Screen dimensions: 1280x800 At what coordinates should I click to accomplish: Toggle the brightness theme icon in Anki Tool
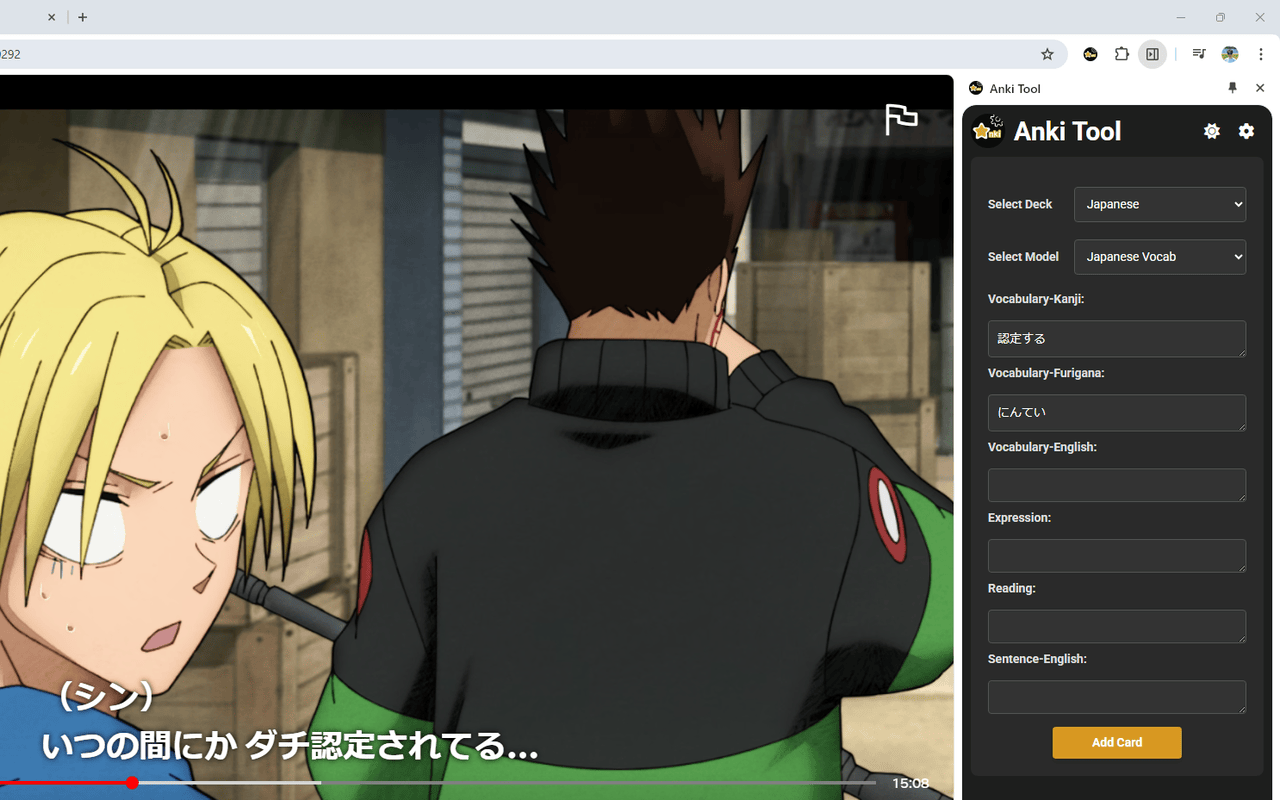coord(1212,131)
